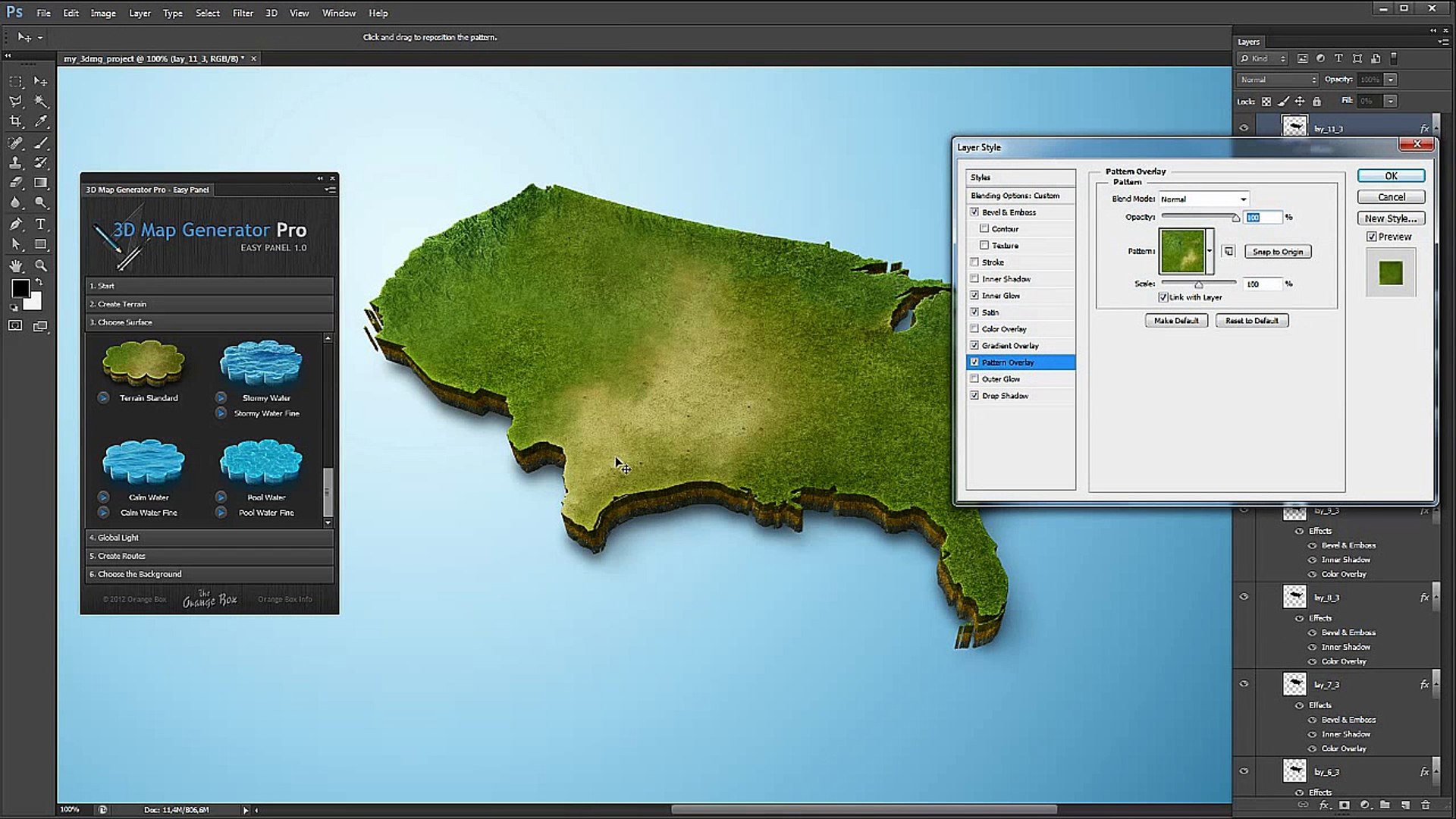Select the Horizontal Type tool
Screen dimensions: 1456x819
(41, 224)
